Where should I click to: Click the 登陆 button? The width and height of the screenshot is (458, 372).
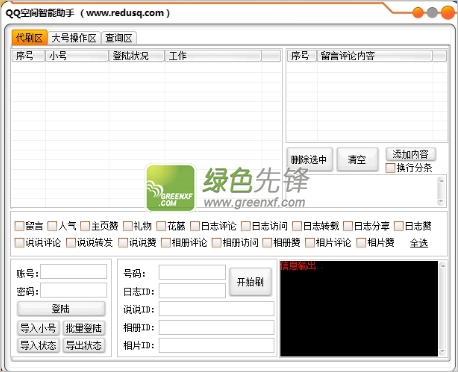[x=61, y=309]
